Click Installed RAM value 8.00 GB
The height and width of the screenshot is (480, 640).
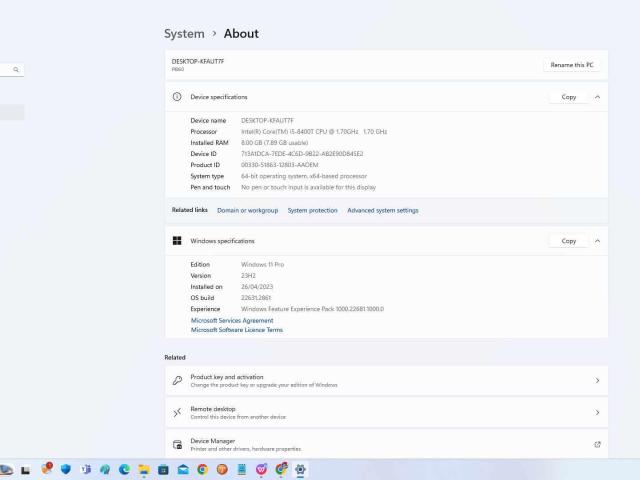(x=274, y=142)
